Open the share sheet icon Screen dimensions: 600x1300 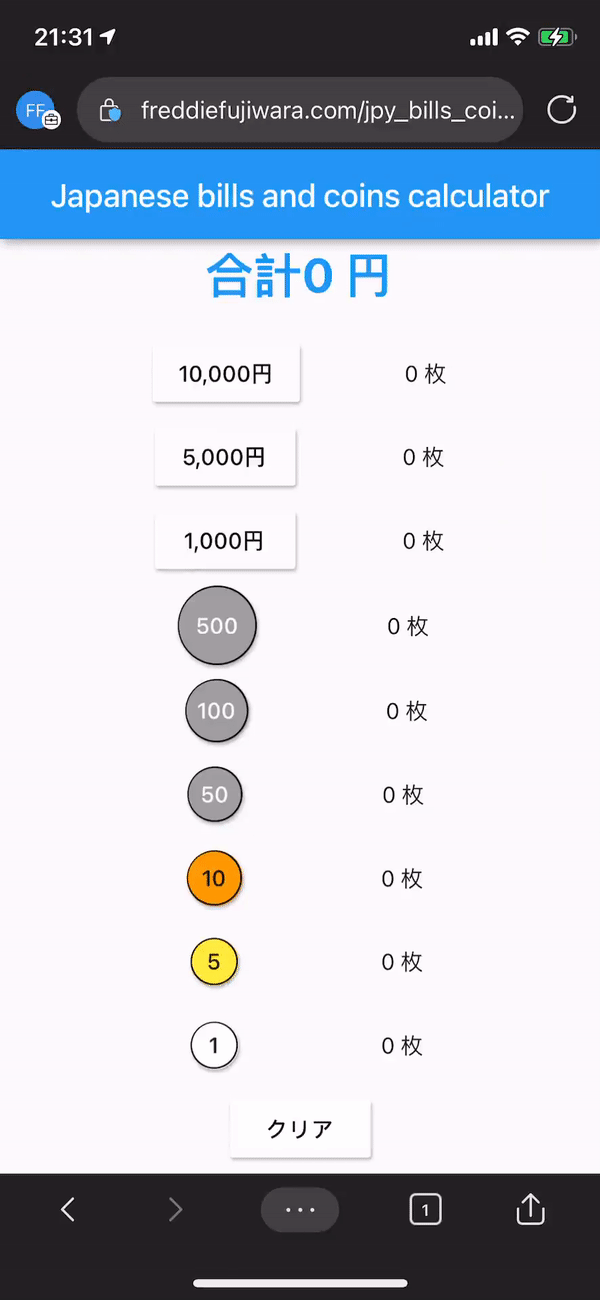click(x=529, y=1209)
